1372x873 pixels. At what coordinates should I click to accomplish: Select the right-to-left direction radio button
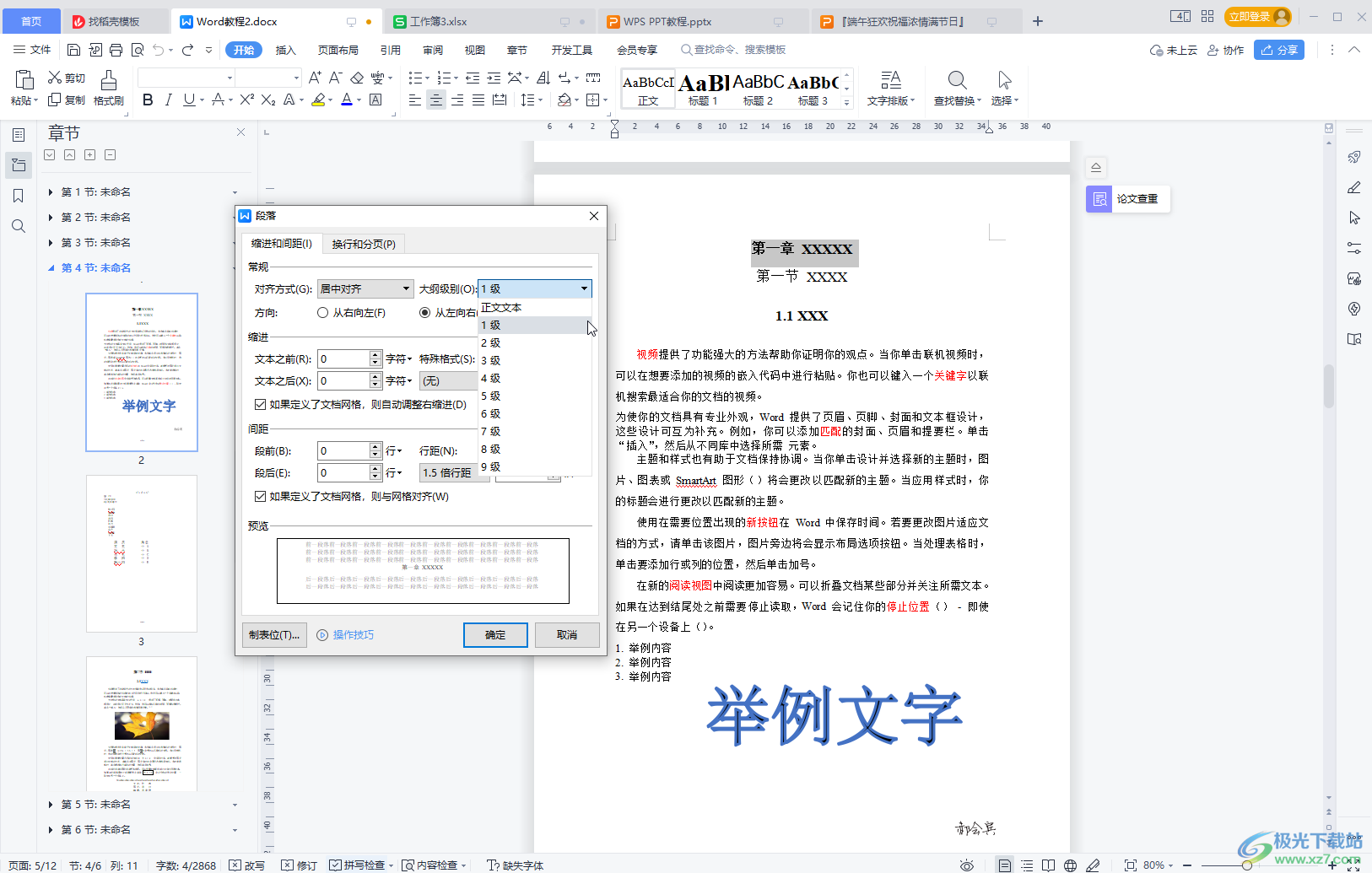click(322, 313)
